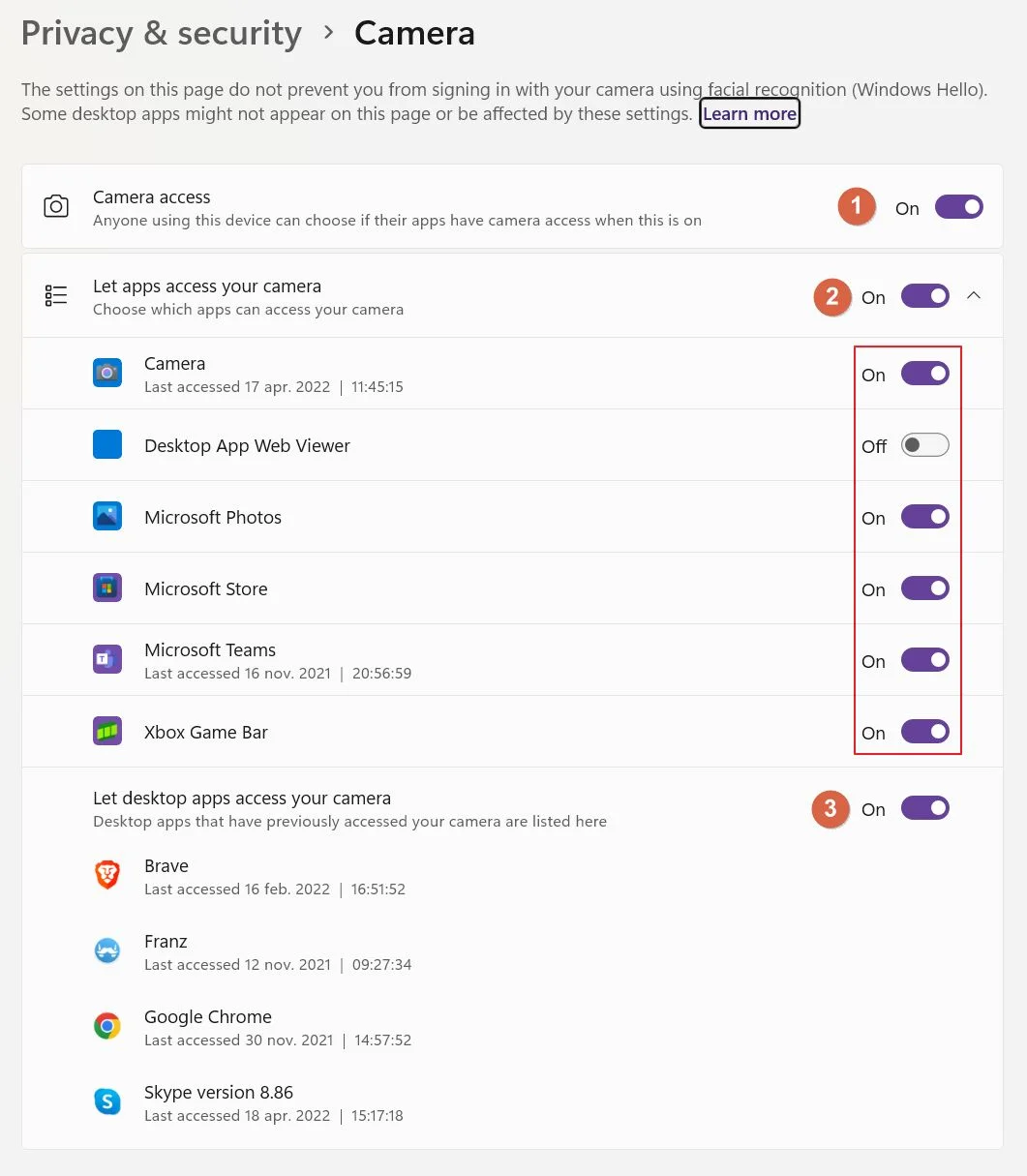
Task: Click the Xbox Game Bar icon
Action: (x=107, y=732)
